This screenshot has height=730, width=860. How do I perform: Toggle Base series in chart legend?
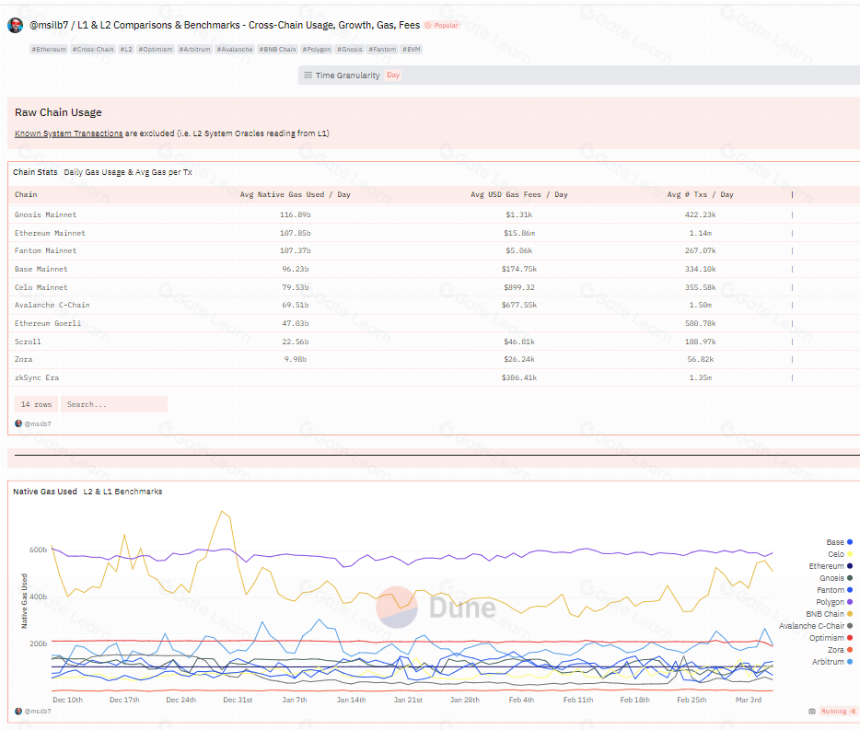tap(839, 542)
